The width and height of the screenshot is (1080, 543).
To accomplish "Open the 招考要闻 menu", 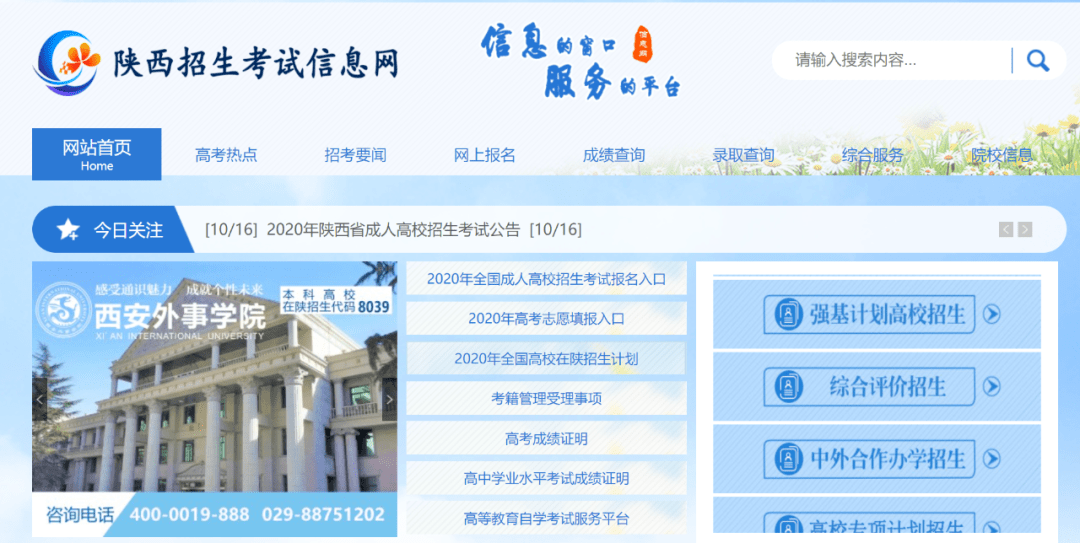I will coord(355,155).
